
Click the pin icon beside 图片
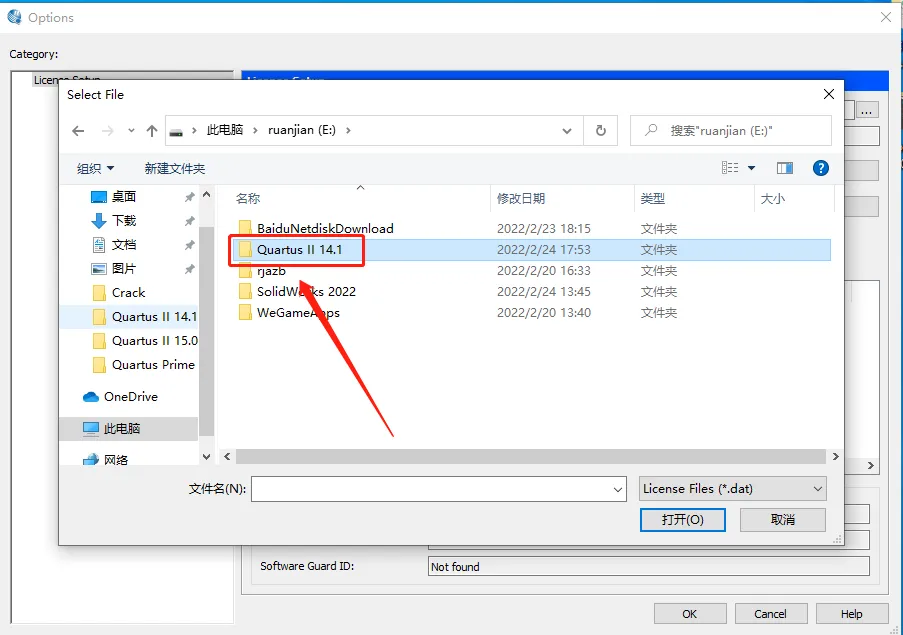pos(189,269)
